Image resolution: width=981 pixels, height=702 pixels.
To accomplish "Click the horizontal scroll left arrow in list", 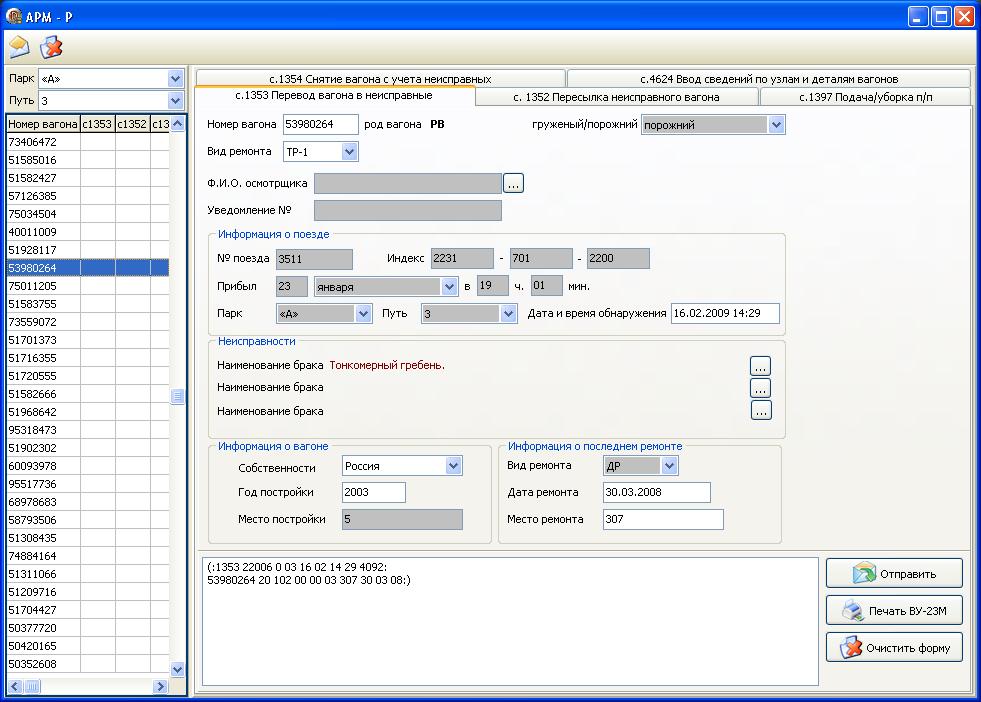I will click(x=16, y=686).
